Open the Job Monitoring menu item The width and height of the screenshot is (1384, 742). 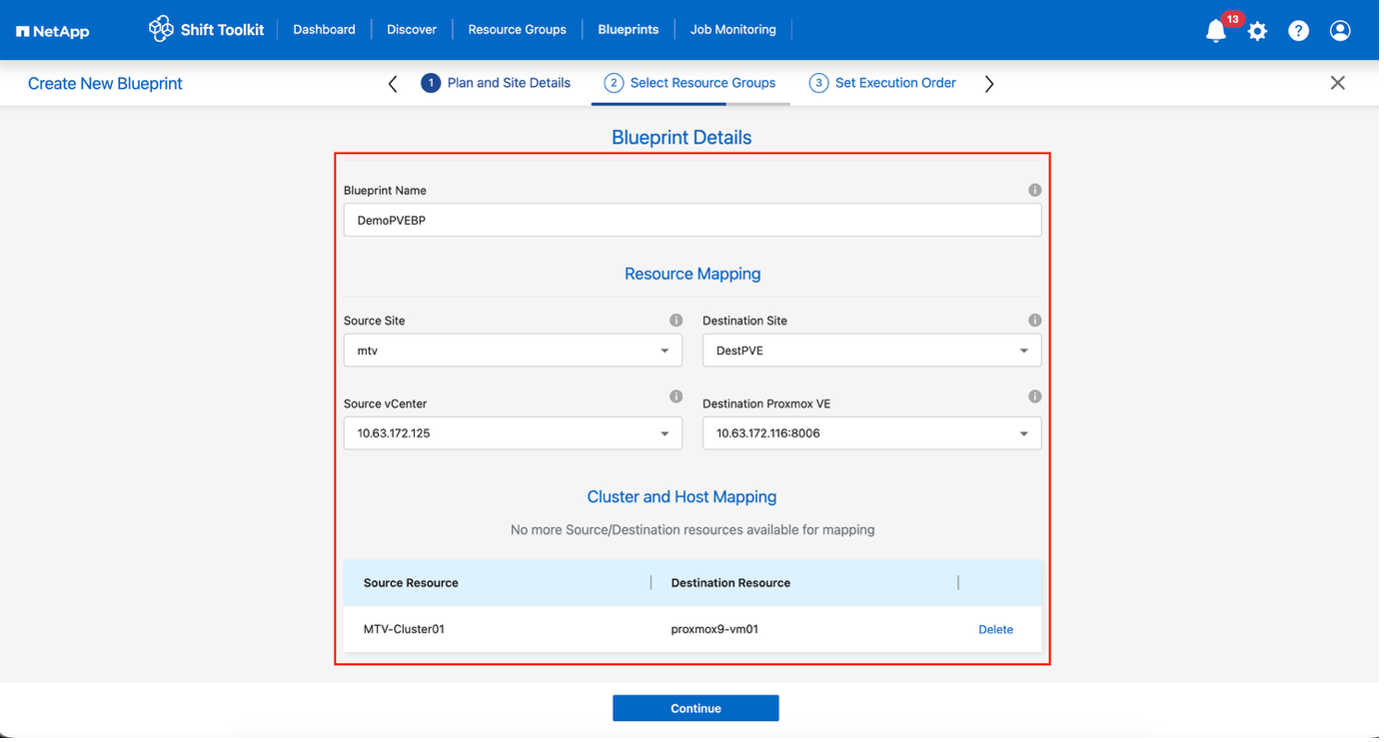pyautogui.click(x=733, y=29)
